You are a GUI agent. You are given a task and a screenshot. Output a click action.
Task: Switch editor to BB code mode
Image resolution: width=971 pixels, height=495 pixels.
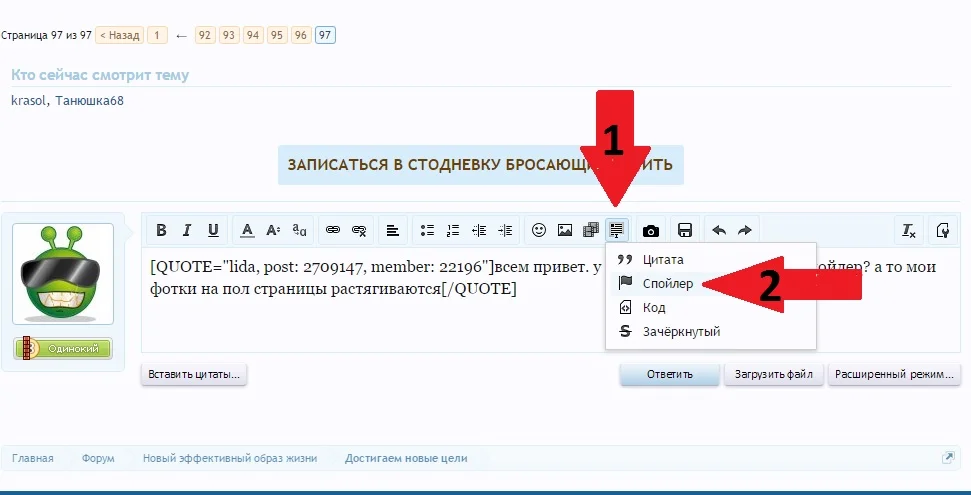coord(943,230)
